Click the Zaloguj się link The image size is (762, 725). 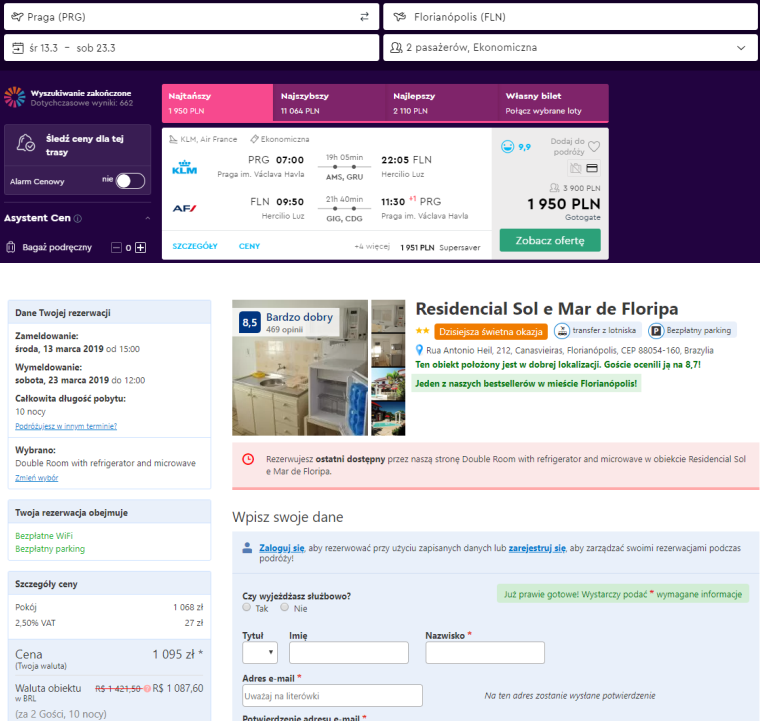click(x=281, y=549)
